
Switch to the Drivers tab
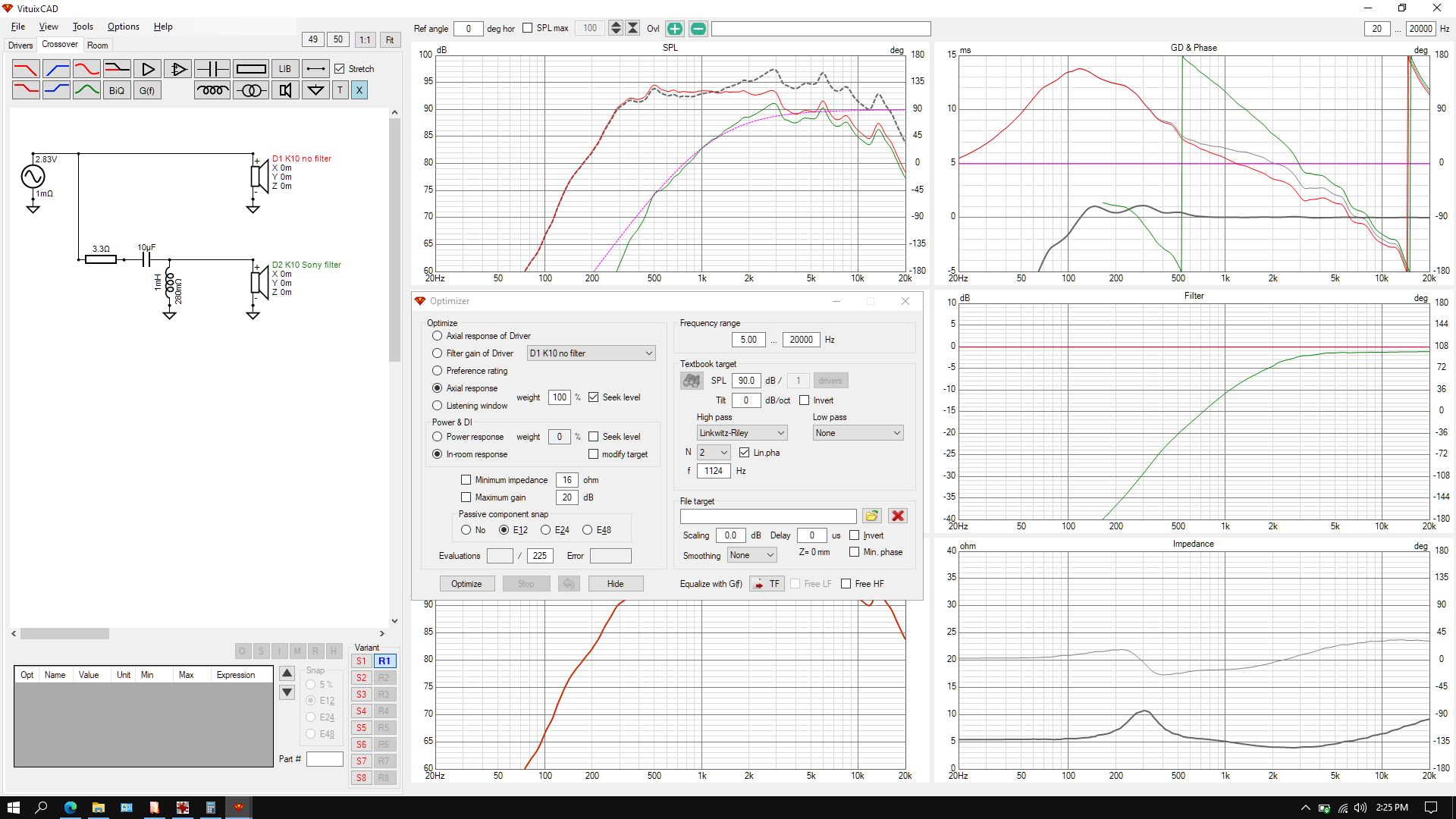[20, 45]
